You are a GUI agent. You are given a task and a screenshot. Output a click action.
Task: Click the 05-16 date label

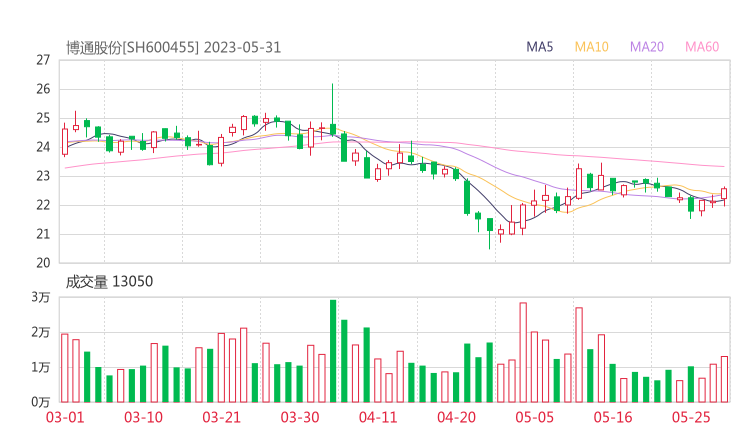(613, 417)
